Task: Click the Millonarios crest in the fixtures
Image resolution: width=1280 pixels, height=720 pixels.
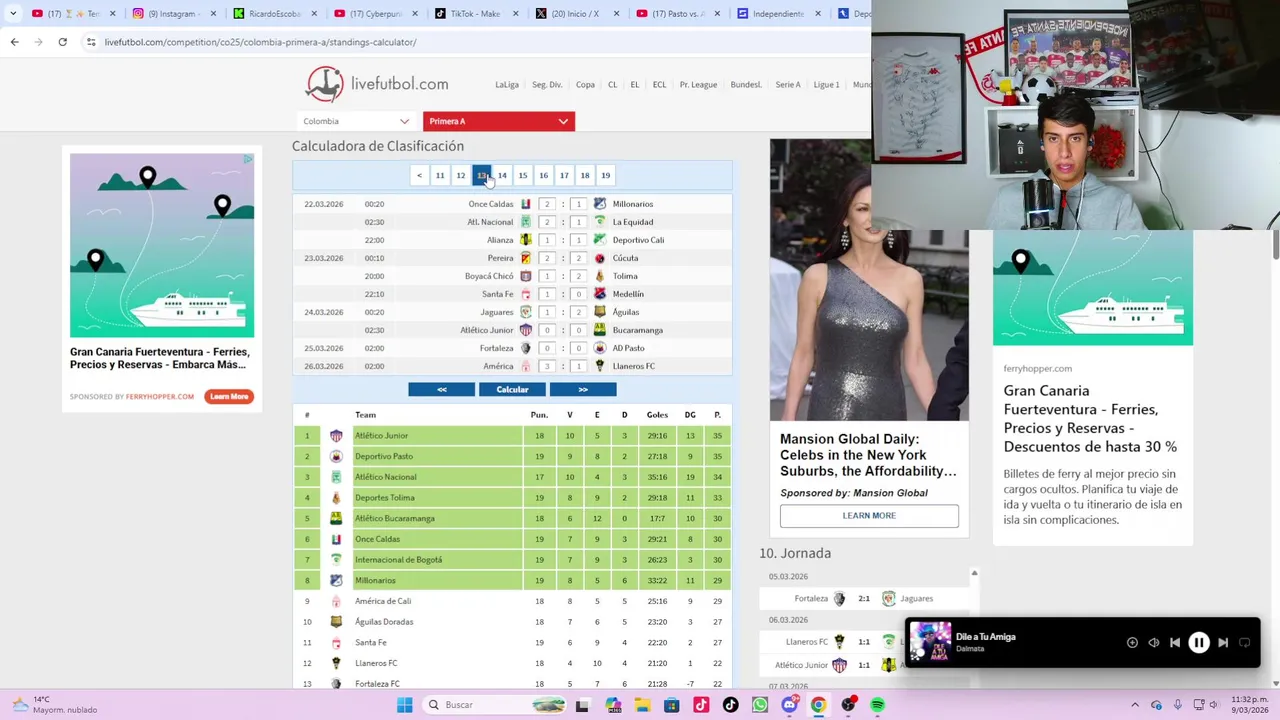Action: pos(600,204)
